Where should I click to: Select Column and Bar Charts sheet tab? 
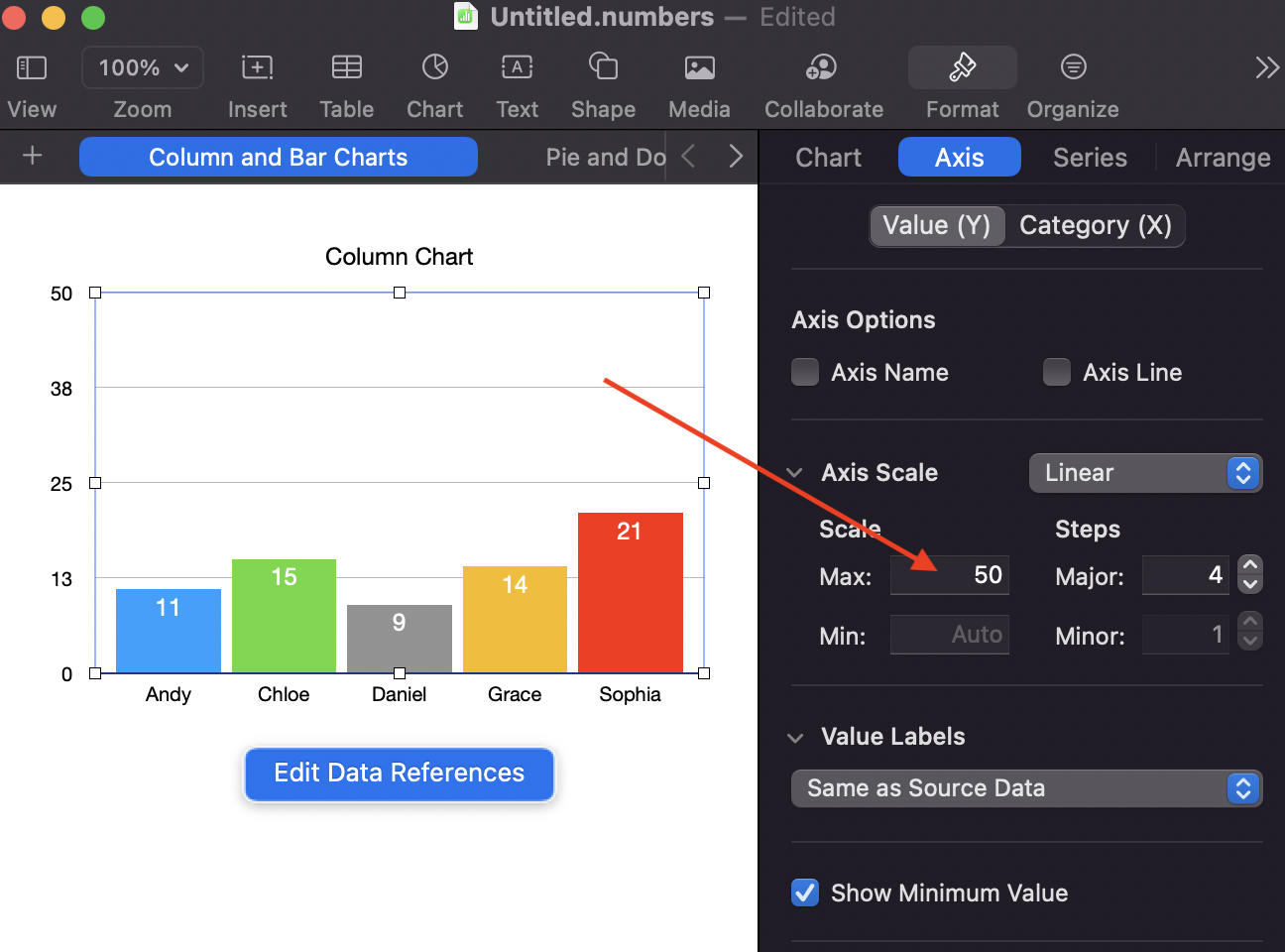coord(279,157)
